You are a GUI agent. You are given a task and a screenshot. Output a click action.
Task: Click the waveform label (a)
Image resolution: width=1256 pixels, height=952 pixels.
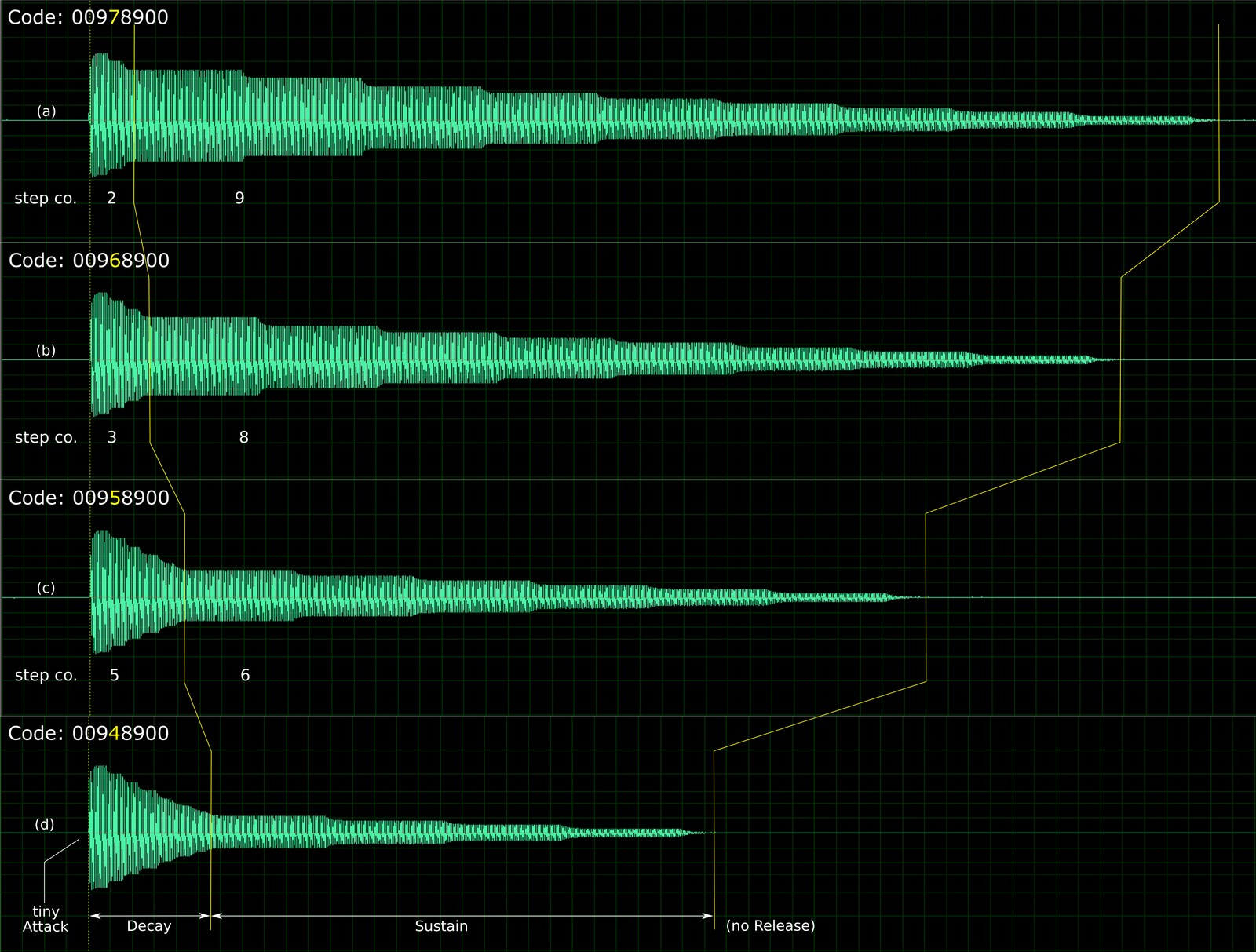point(46,111)
